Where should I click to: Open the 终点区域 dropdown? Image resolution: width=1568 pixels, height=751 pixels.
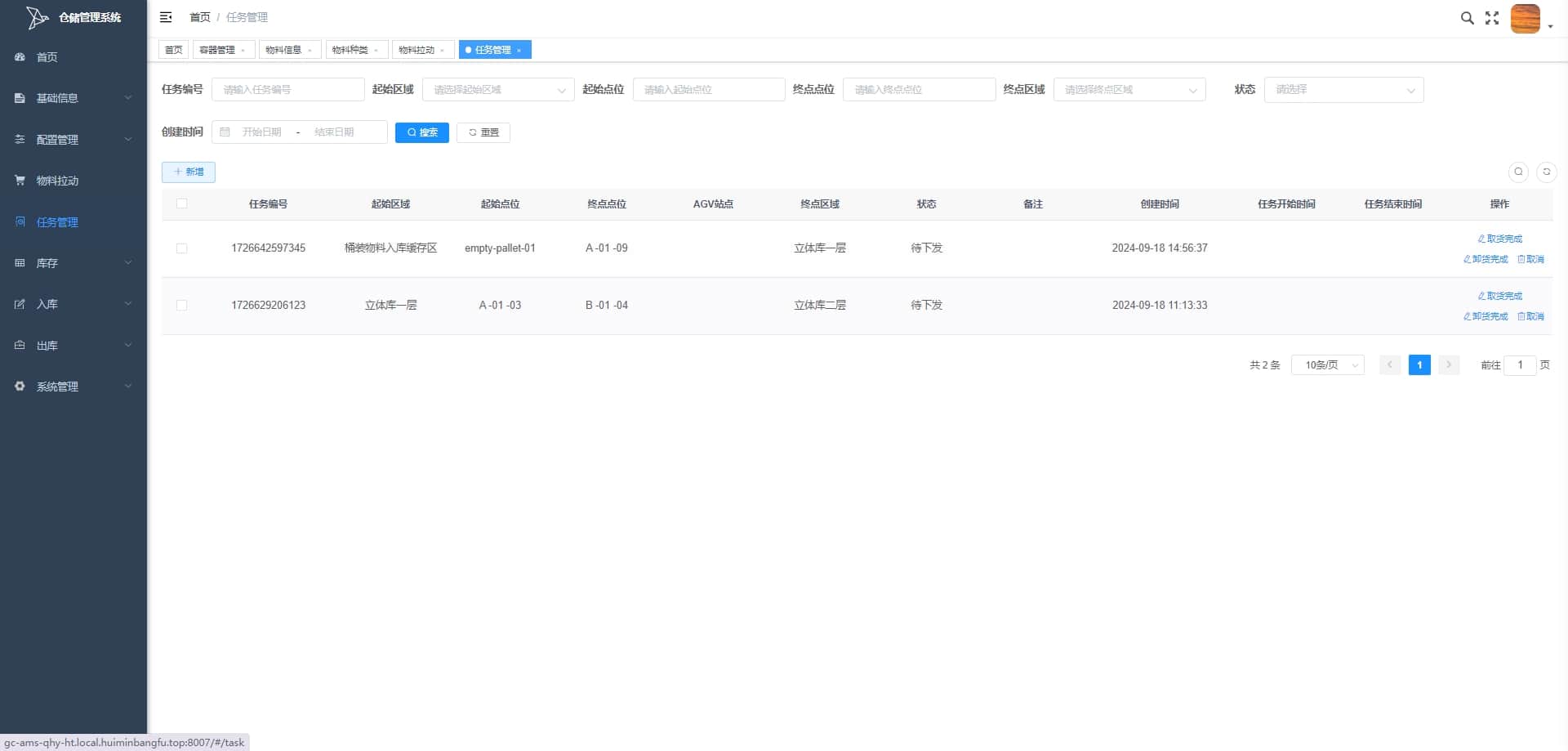pos(1129,90)
